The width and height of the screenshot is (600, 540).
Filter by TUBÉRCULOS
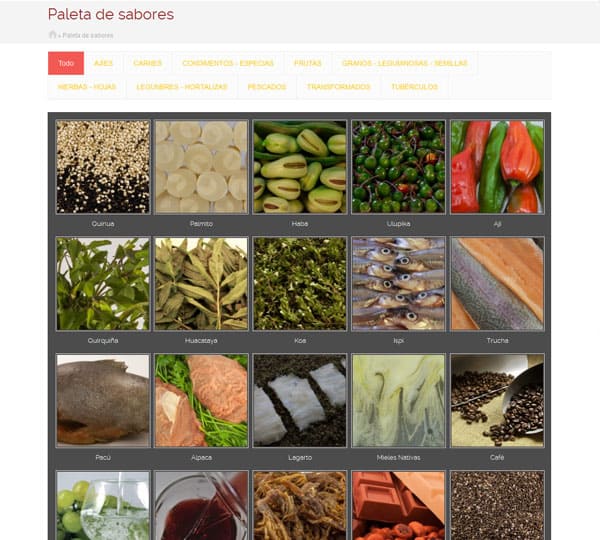point(414,87)
